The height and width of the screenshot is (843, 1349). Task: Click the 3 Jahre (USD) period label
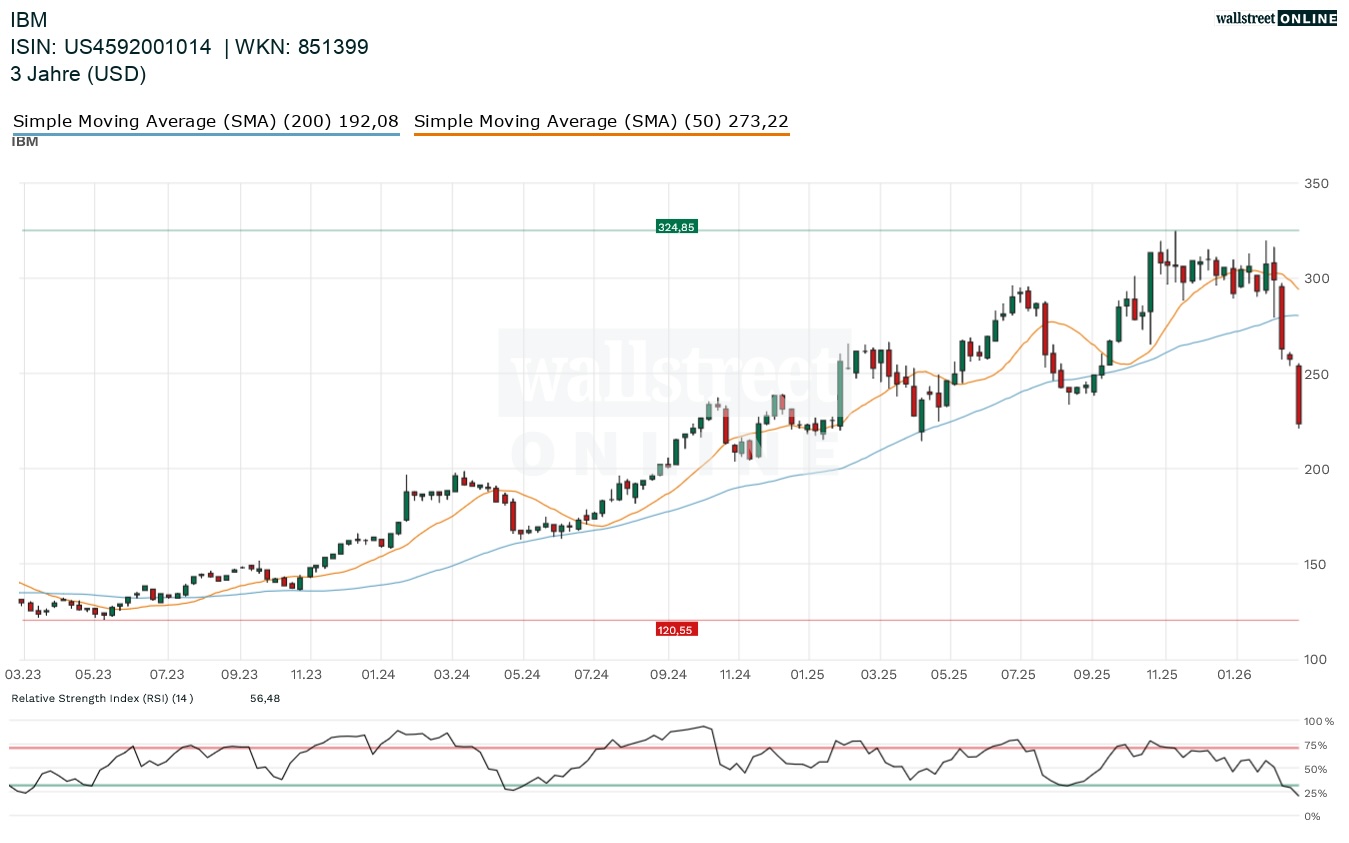(x=78, y=73)
